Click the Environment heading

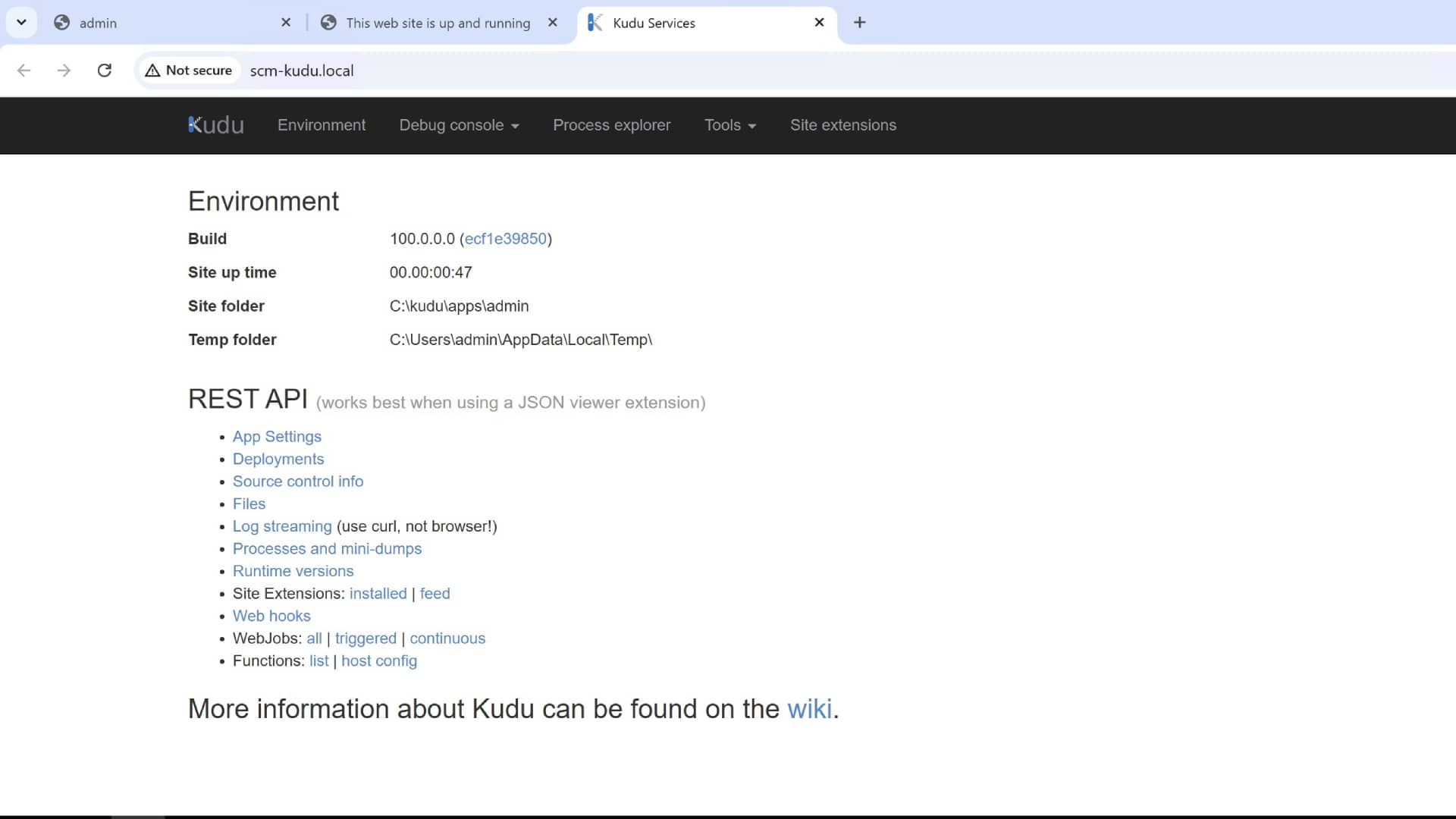click(x=263, y=201)
